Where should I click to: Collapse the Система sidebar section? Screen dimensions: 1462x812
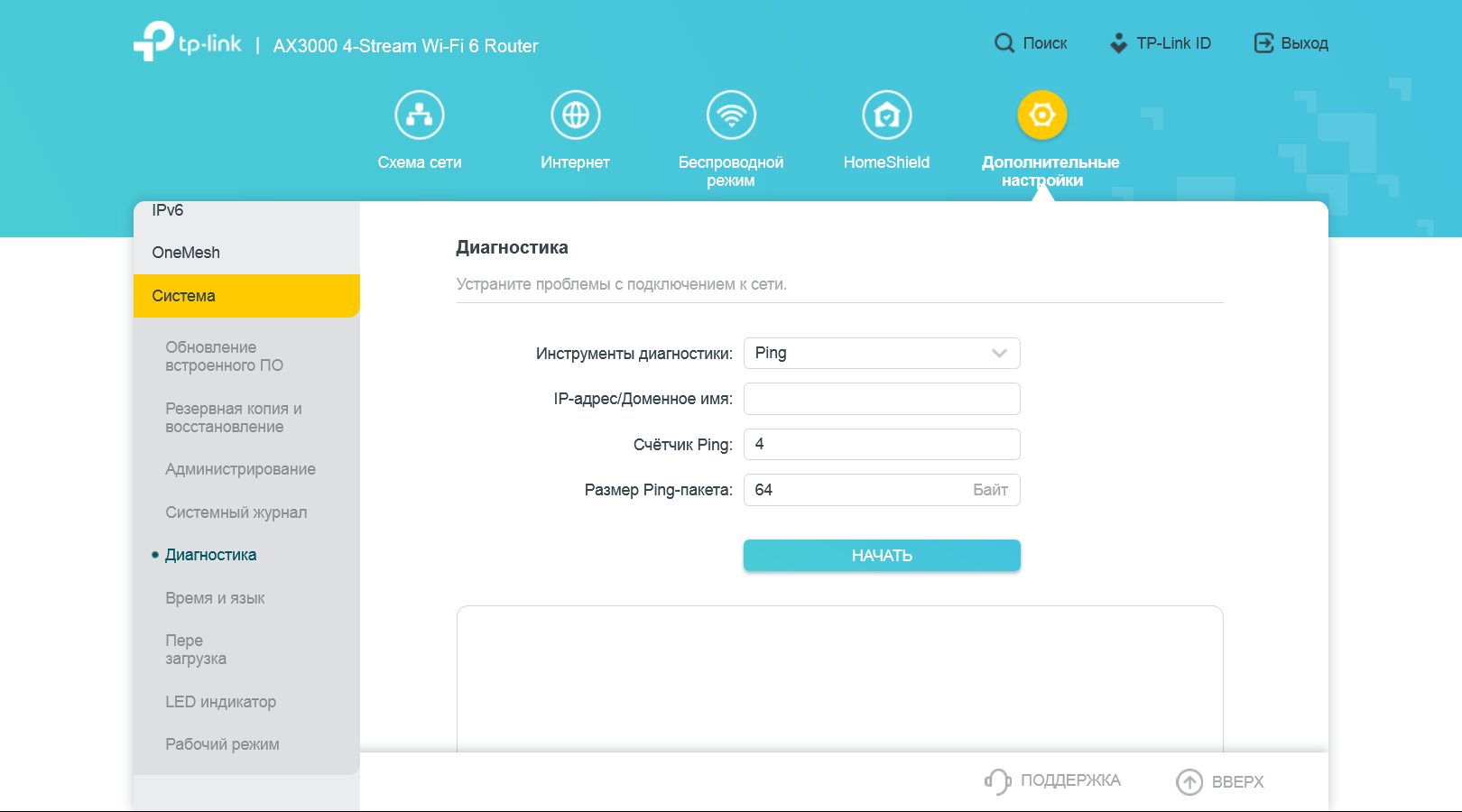click(246, 296)
